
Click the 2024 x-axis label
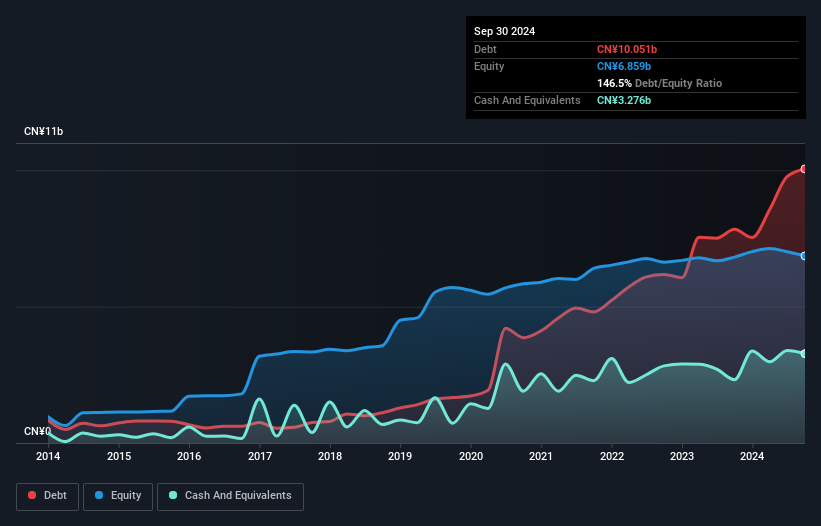(752, 456)
